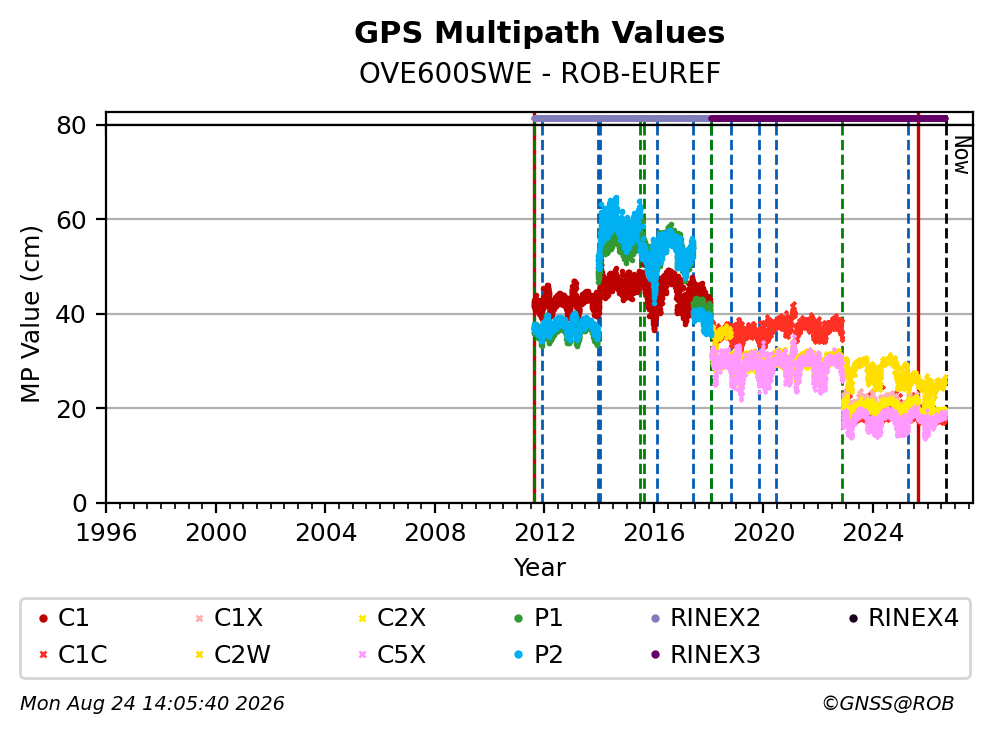
Task: Select the RINEX4 legend entry
Action: pos(903,618)
